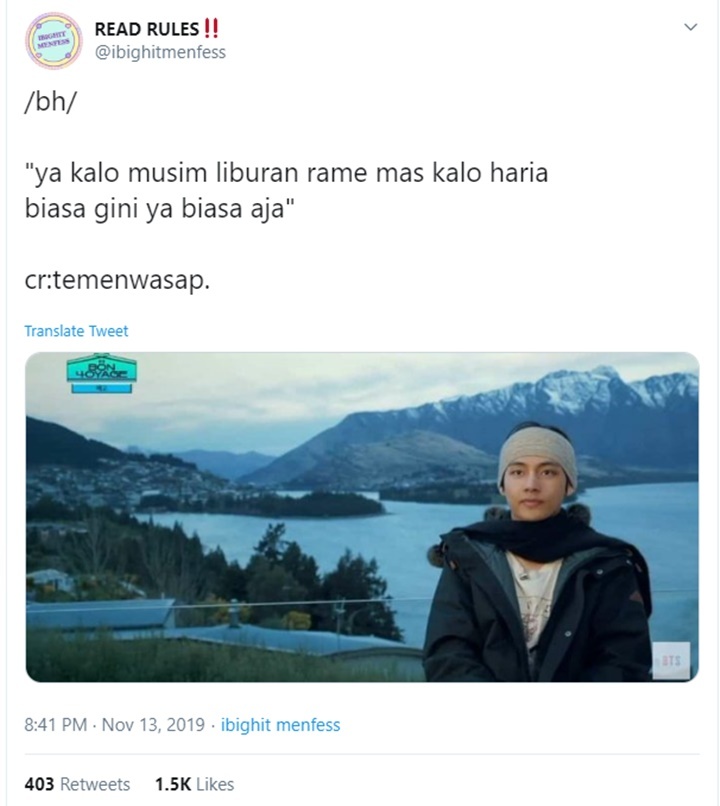This screenshot has height=806, width=720.
Task: Open the ibighit menfess source link
Action: pyautogui.click(x=281, y=725)
